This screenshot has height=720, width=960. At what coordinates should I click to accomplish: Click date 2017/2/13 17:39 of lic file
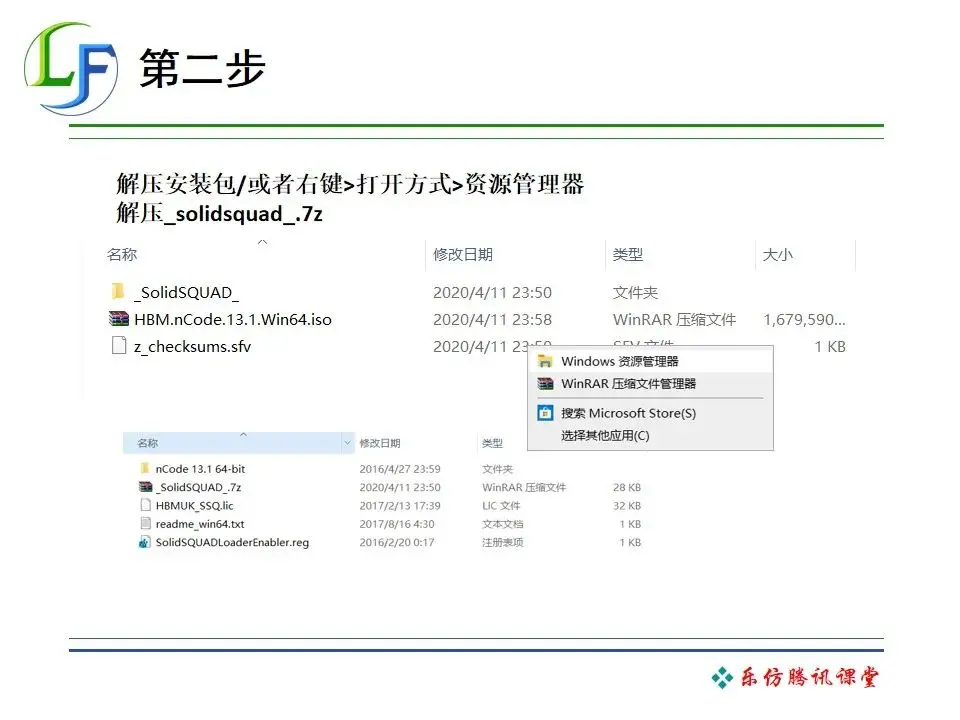tap(400, 506)
